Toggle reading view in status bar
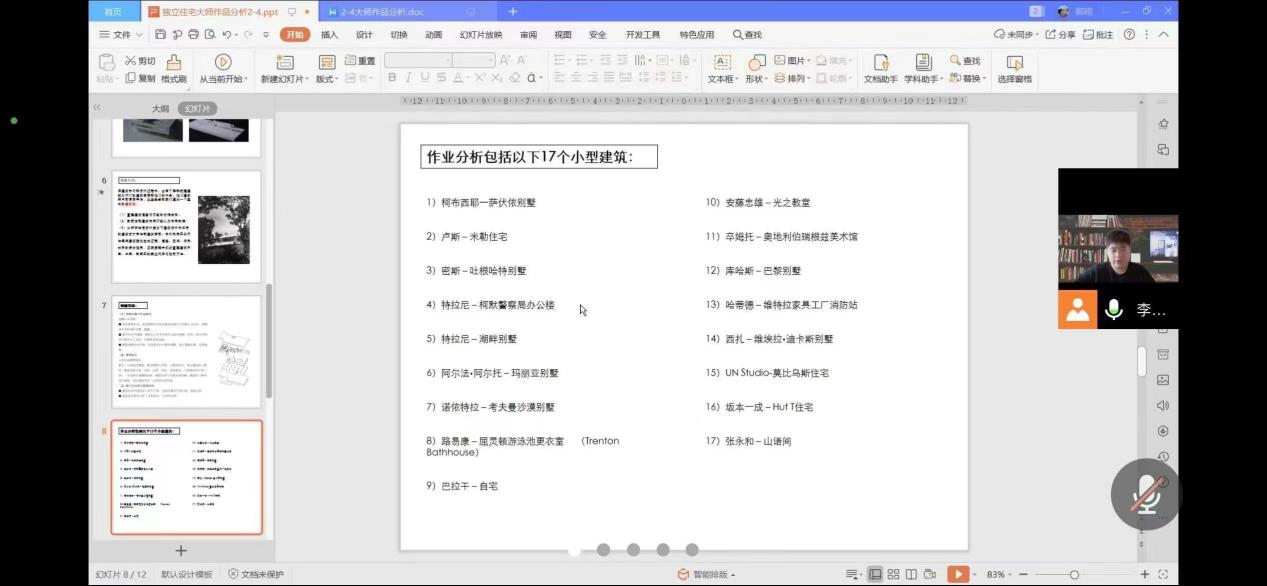This screenshot has height=586, width=1267. pos(911,574)
